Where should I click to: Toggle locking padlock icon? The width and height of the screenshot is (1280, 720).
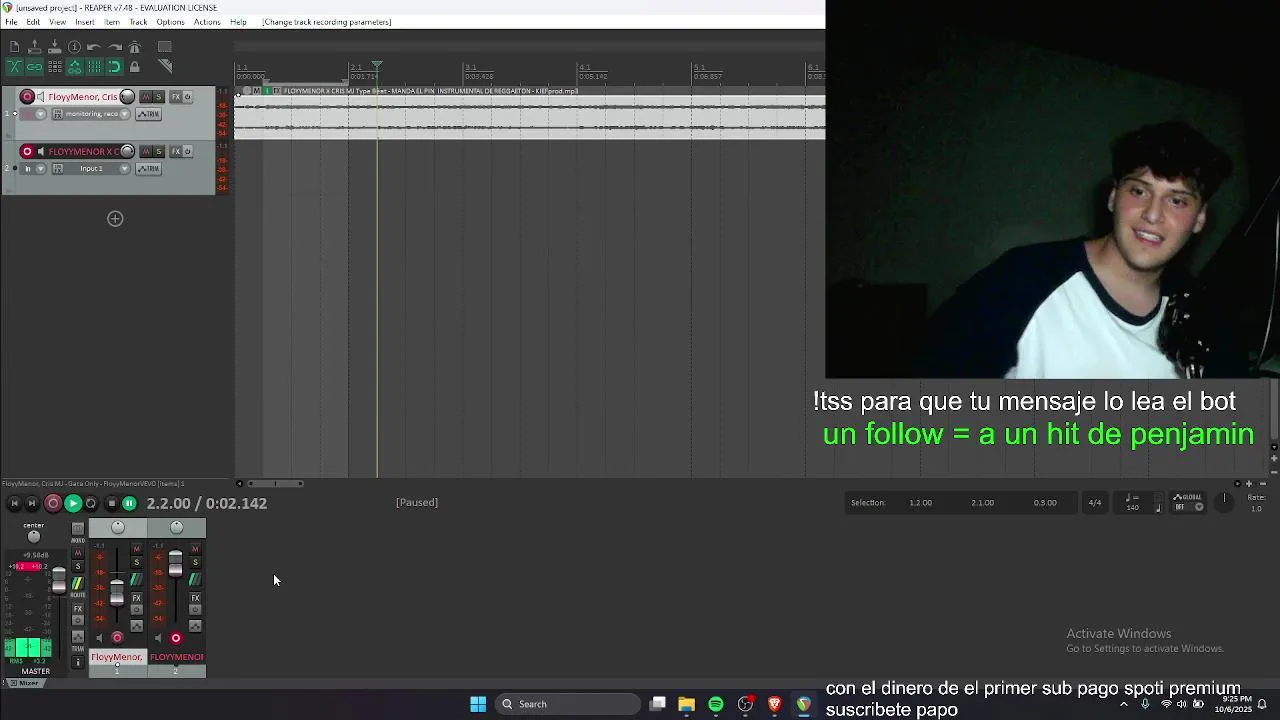click(x=134, y=67)
